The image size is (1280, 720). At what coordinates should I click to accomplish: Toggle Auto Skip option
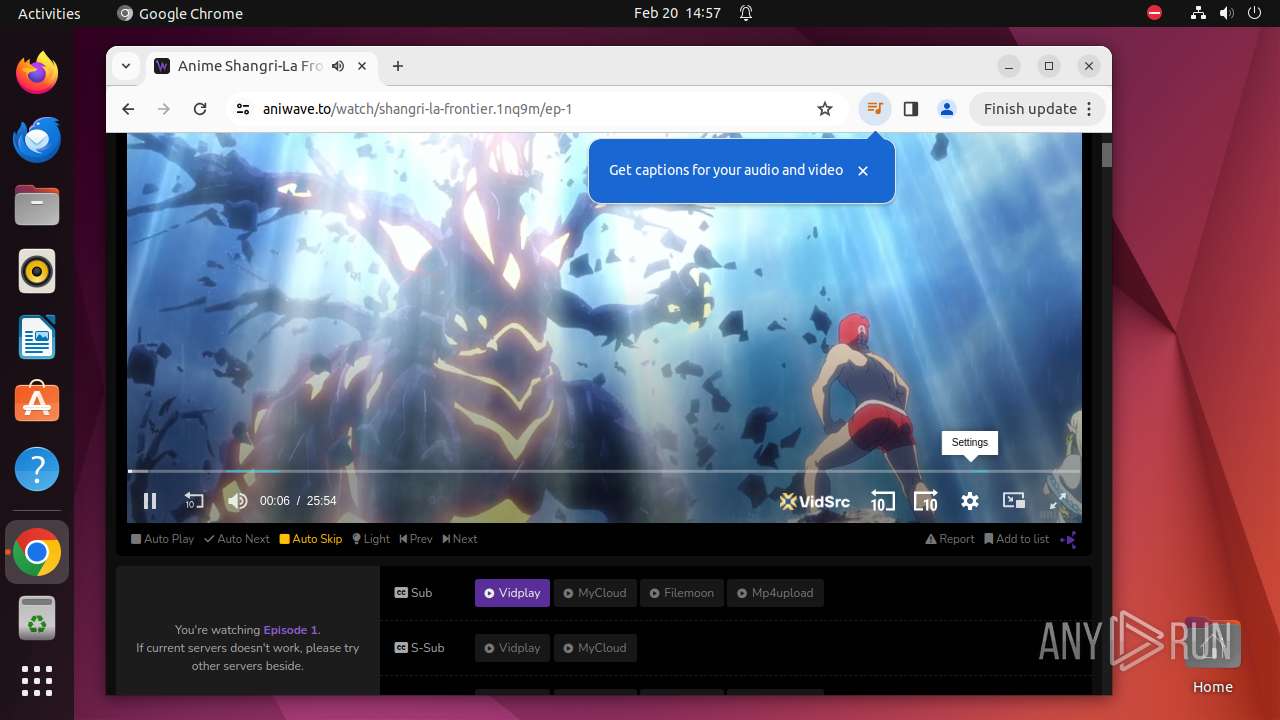(311, 539)
